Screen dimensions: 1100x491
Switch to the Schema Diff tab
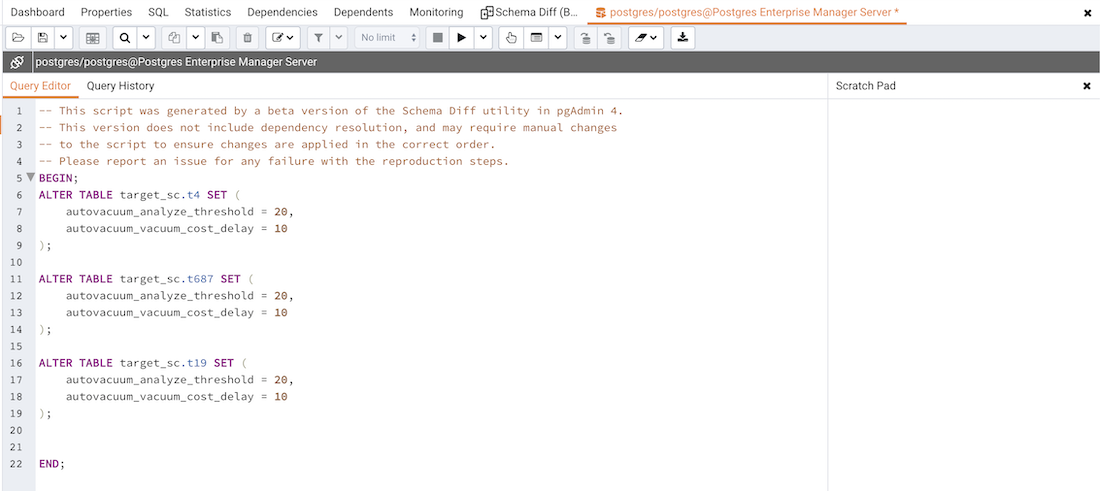[x=530, y=12]
